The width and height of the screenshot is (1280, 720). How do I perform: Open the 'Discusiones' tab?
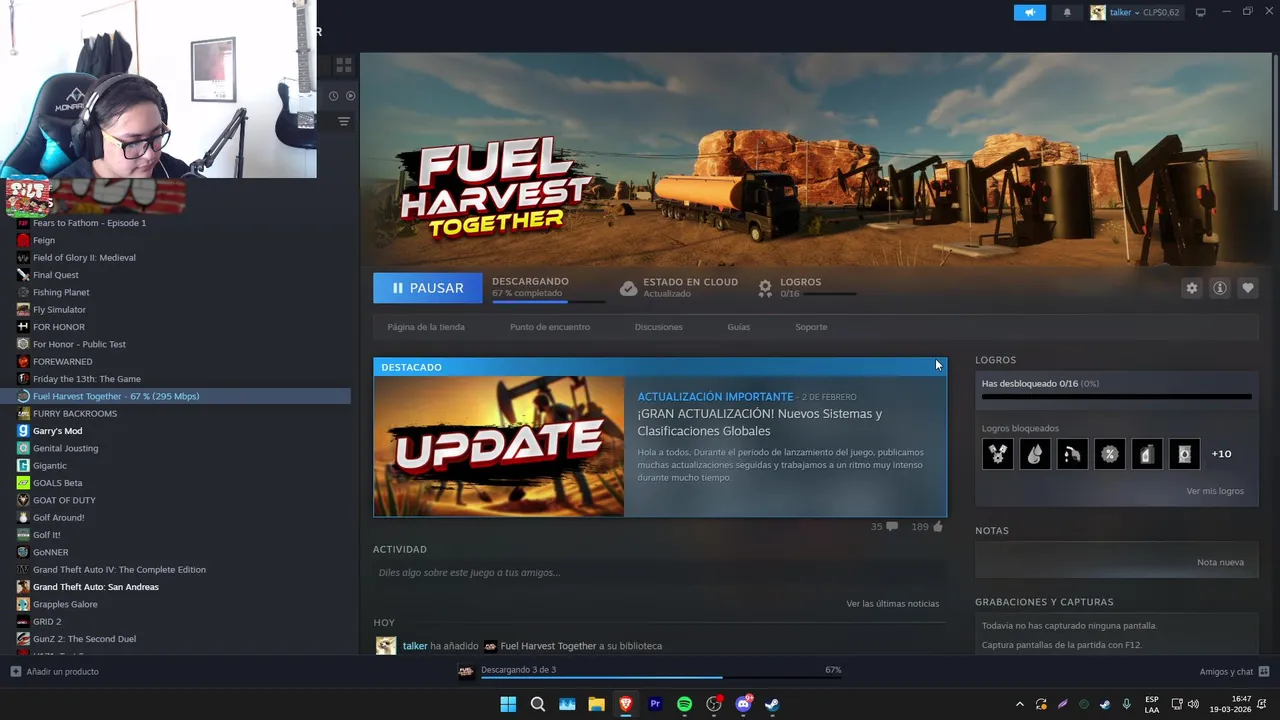click(x=659, y=327)
